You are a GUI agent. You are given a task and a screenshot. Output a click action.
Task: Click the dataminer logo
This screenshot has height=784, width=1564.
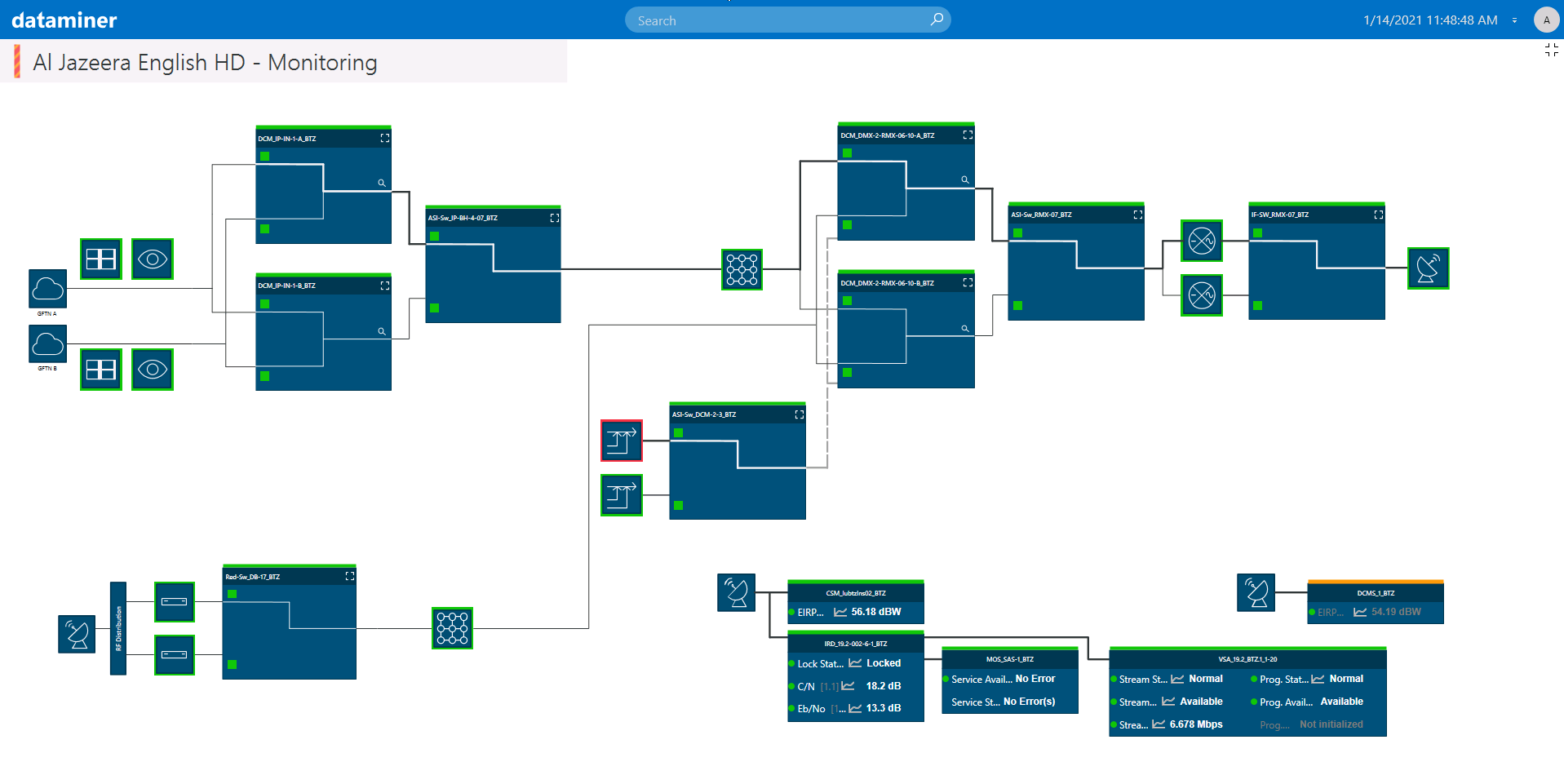coord(64,20)
